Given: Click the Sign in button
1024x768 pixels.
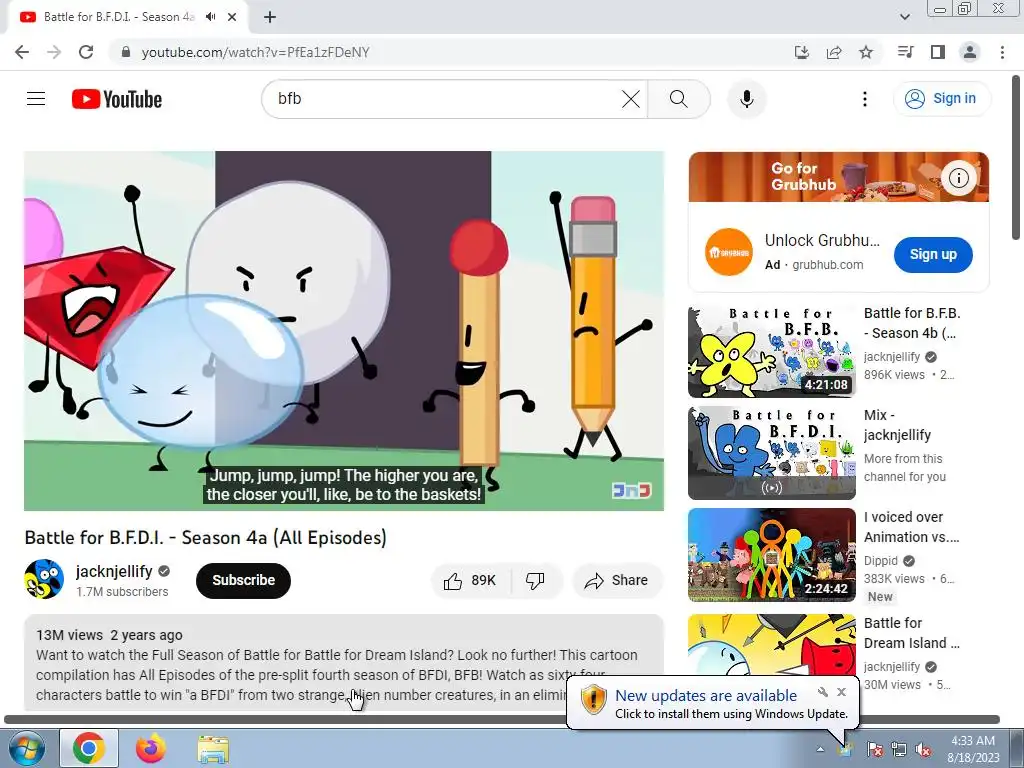Looking at the screenshot, I should 942,99.
